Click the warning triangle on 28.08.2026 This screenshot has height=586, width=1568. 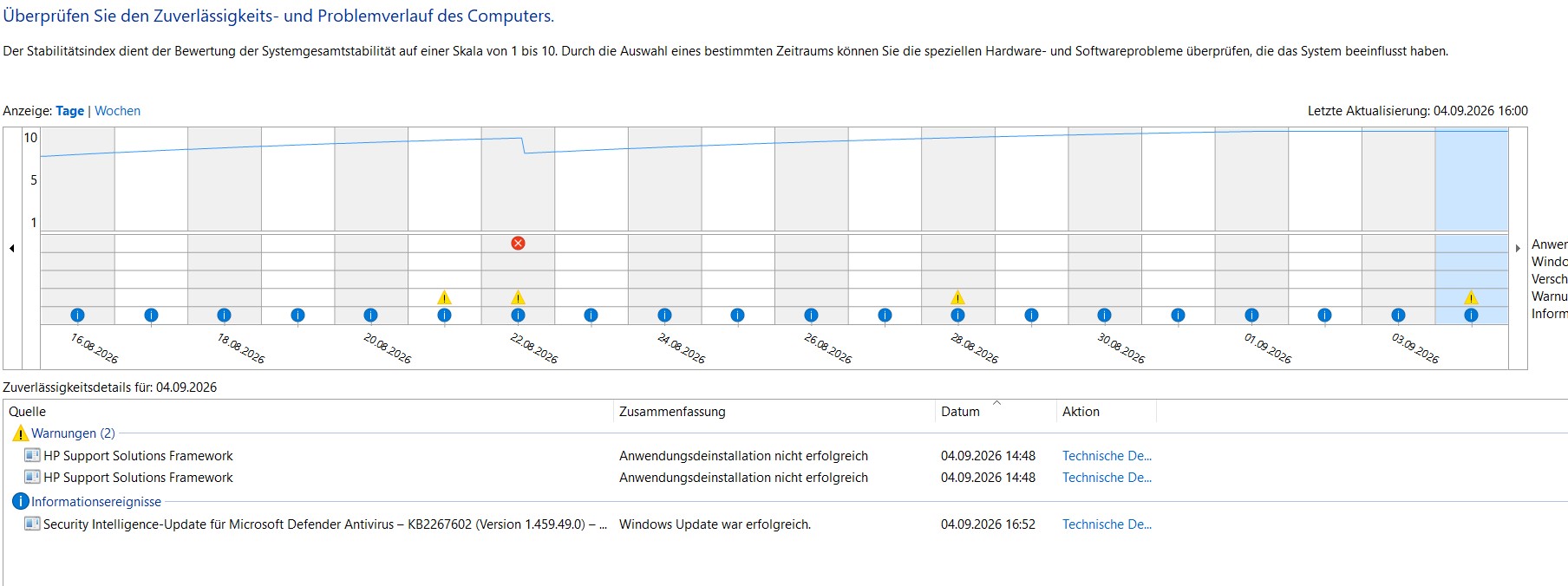(957, 297)
